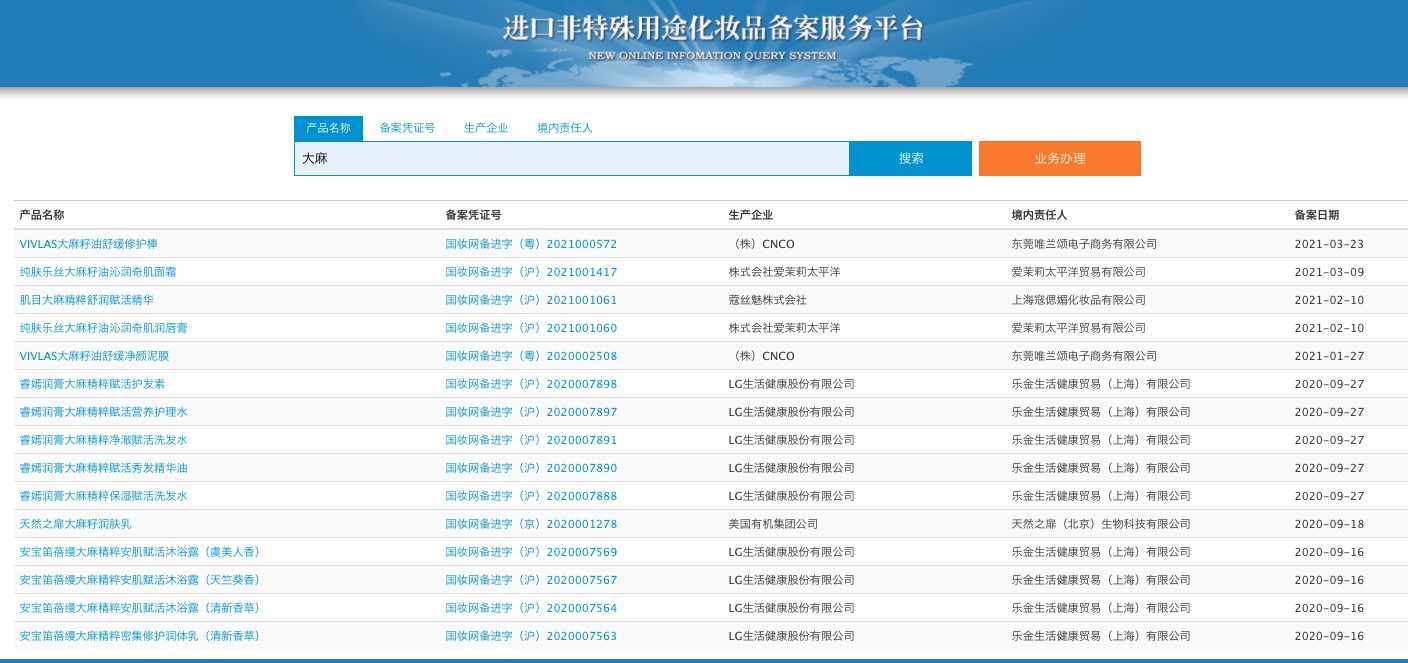Open product 天然之扉大麻籽润肤乳
The image size is (1408, 663).
tap(75, 524)
